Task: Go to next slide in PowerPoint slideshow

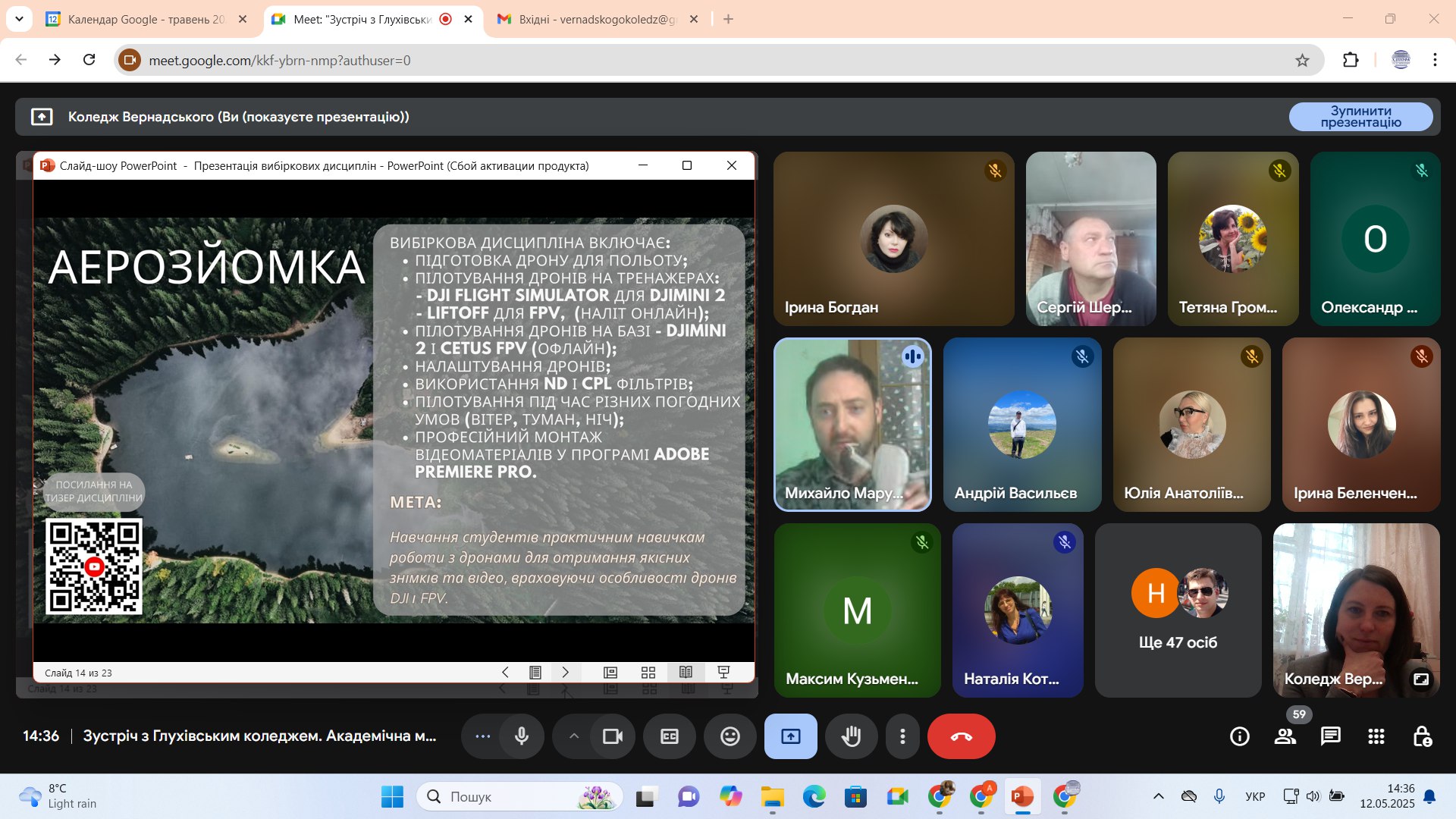Action: tap(565, 673)
